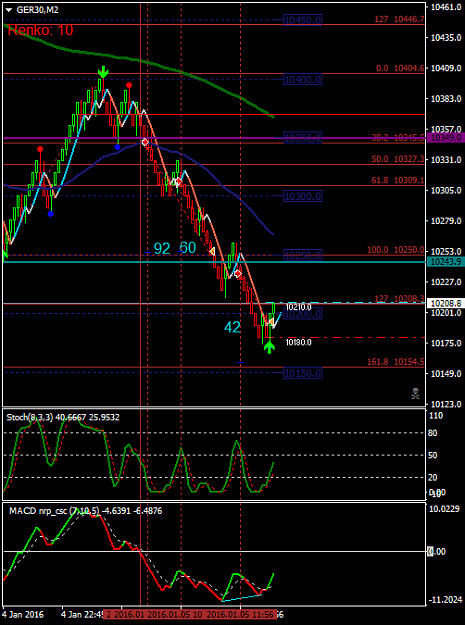Select the 10450.0 boxed price label
This screenshot has width=465, height=625.
point(303,20)
